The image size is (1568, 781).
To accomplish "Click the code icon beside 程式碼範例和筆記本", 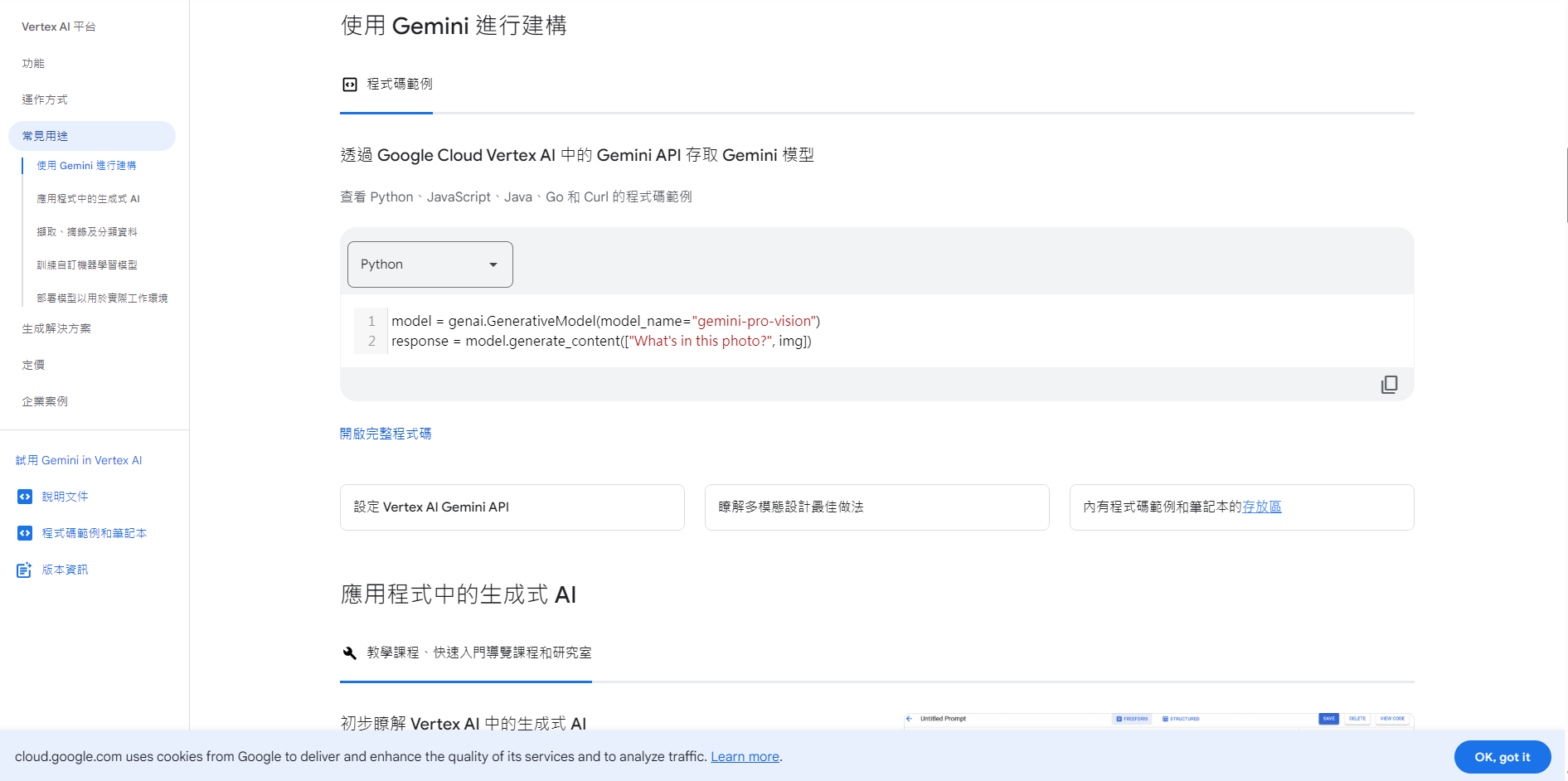I will click(25, 533).
